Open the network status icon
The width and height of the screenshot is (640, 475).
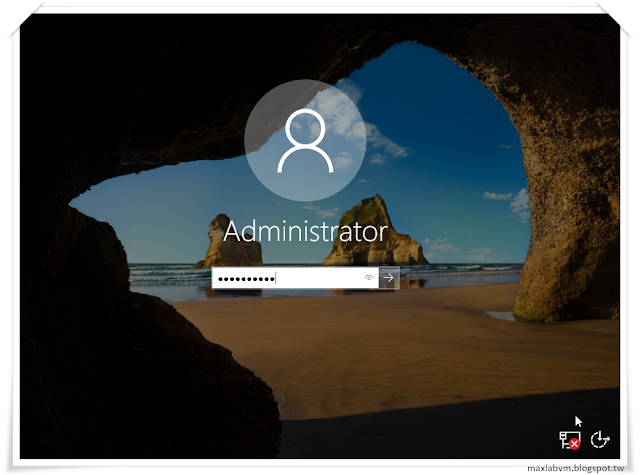pyautogui.click(x=570, y=440)
